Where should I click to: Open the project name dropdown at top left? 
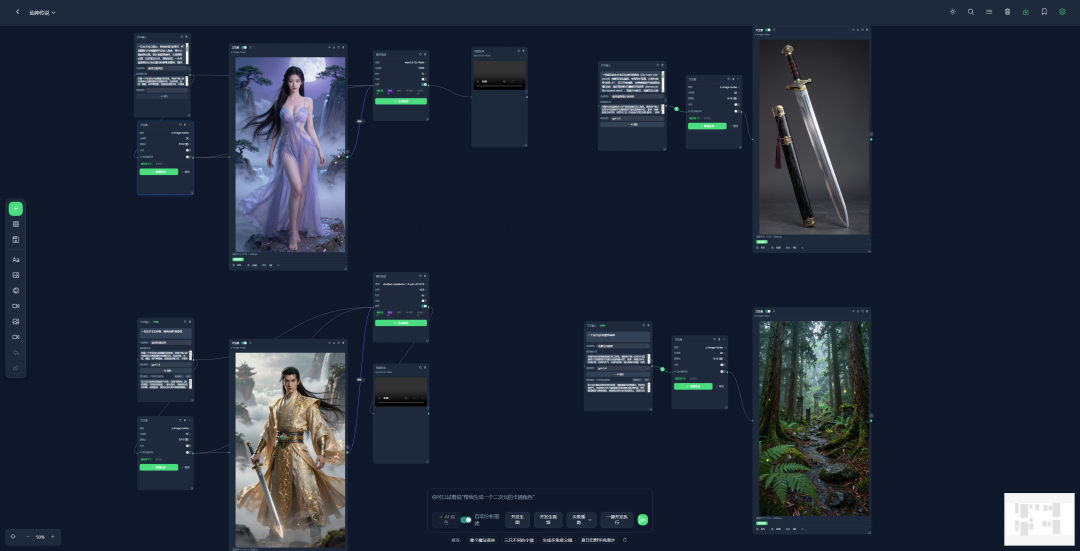[43, 12]
